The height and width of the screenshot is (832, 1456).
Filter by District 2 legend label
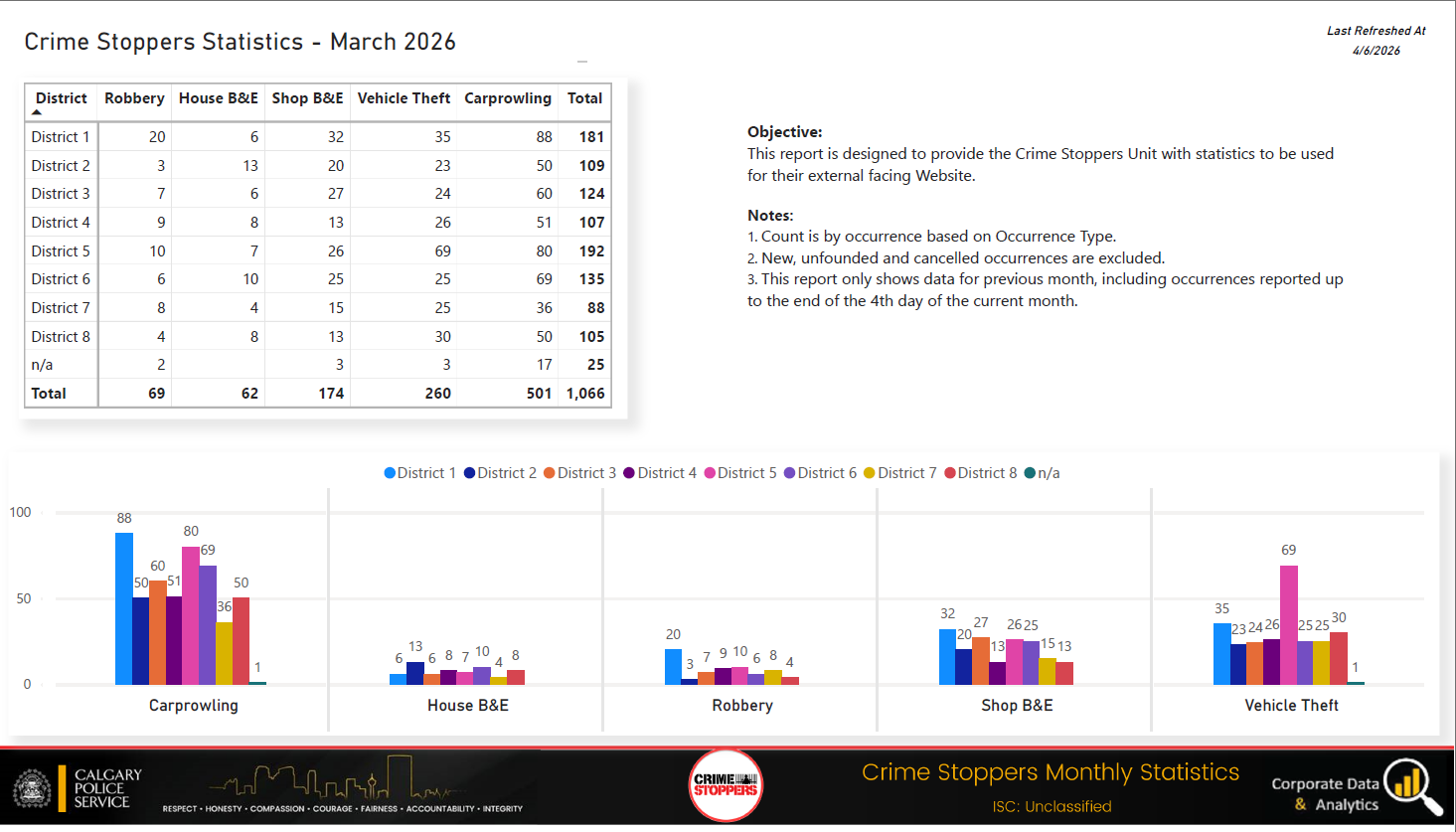coord(507,473)
